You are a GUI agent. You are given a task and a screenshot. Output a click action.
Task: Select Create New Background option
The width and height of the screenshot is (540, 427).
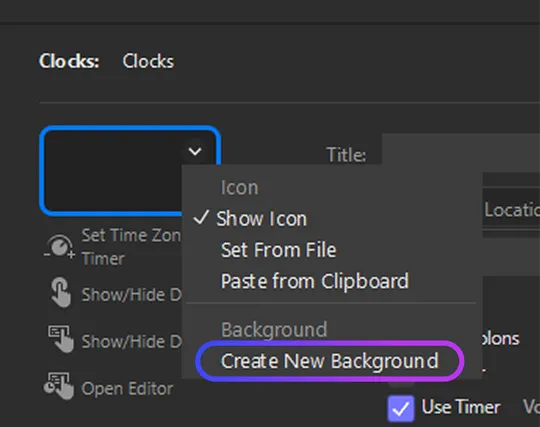[x=330, y=361]
